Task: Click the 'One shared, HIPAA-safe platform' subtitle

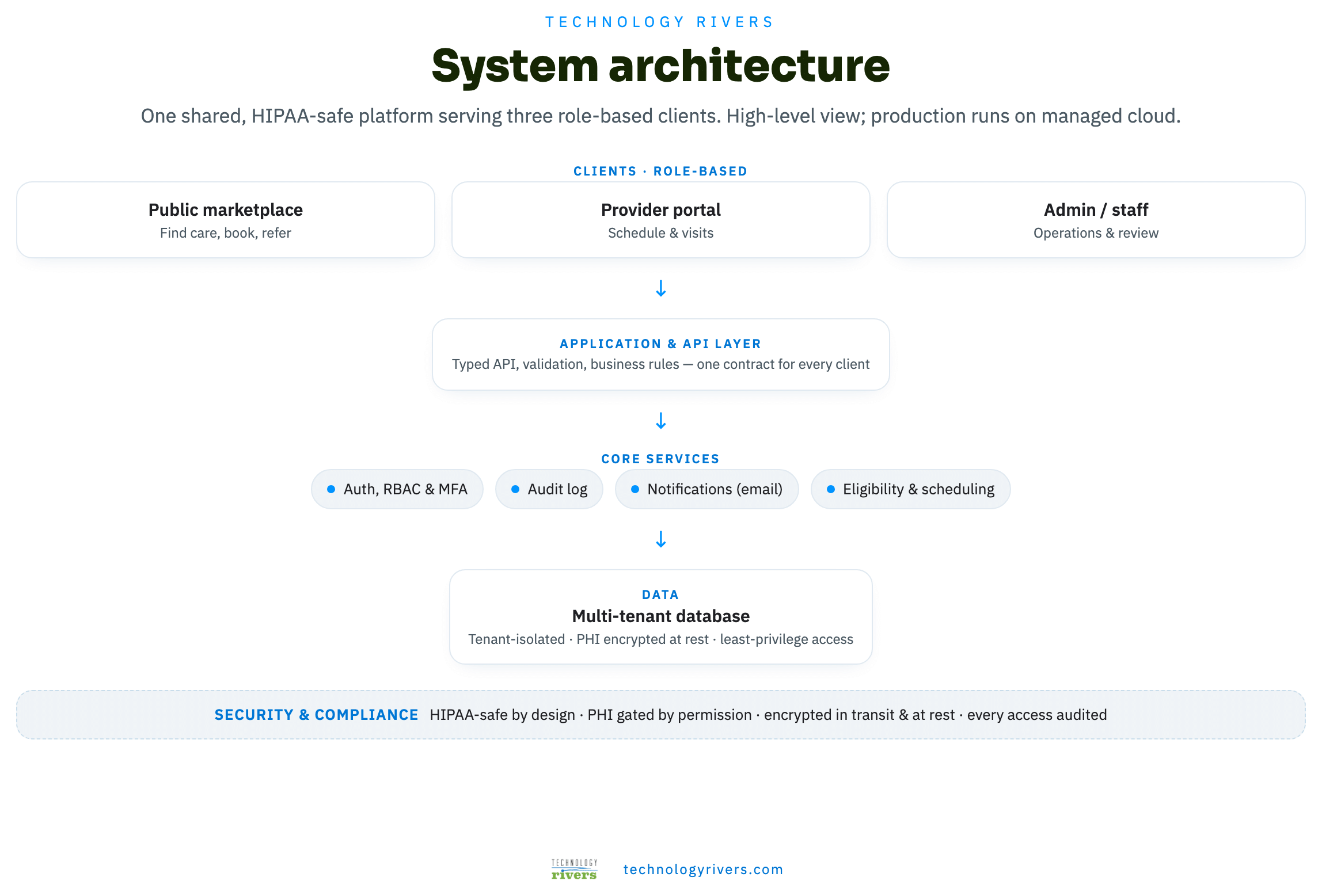Action: pos(661,116)
